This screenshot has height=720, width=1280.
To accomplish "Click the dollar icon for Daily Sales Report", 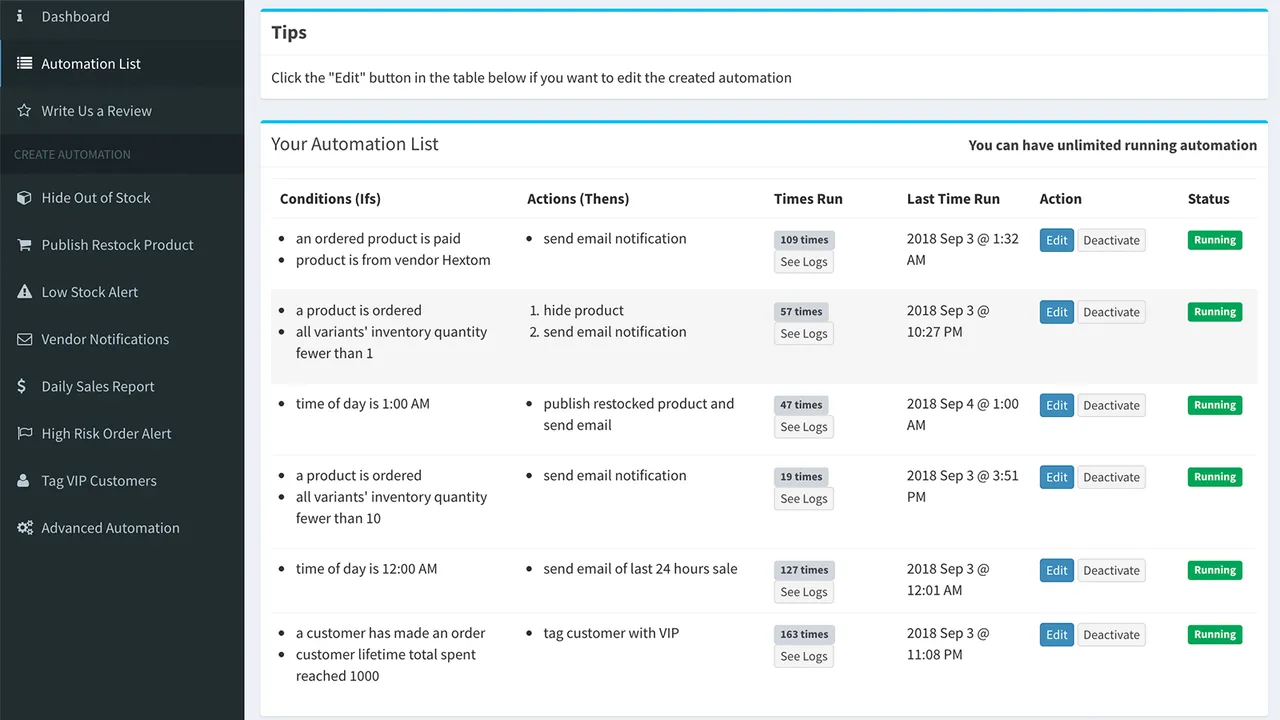I will pyautogui.click(x=23, y=385).
